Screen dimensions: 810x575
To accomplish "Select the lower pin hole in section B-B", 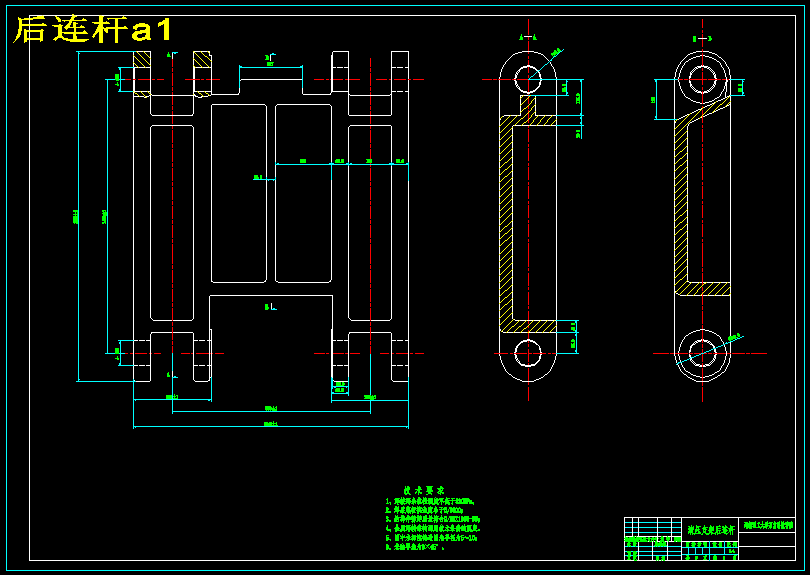I will (703, 353).
